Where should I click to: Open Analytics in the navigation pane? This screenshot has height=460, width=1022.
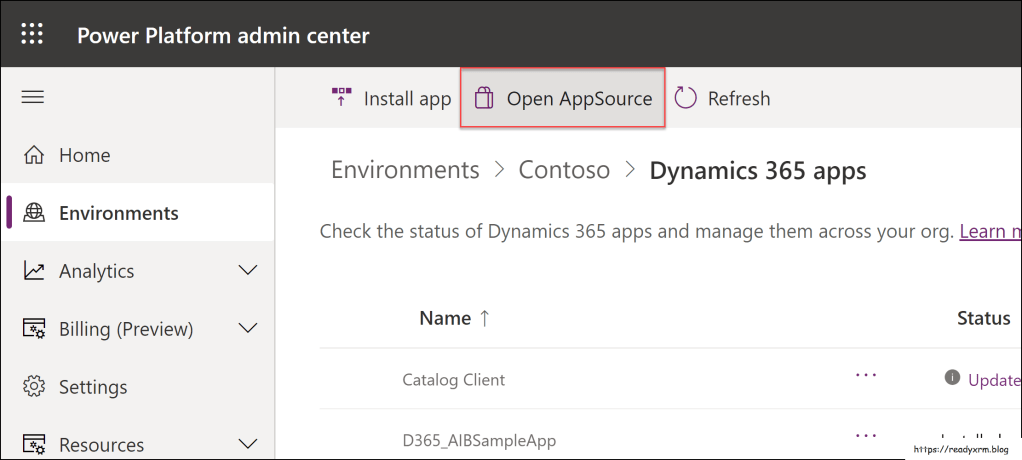tap(96, 271)
